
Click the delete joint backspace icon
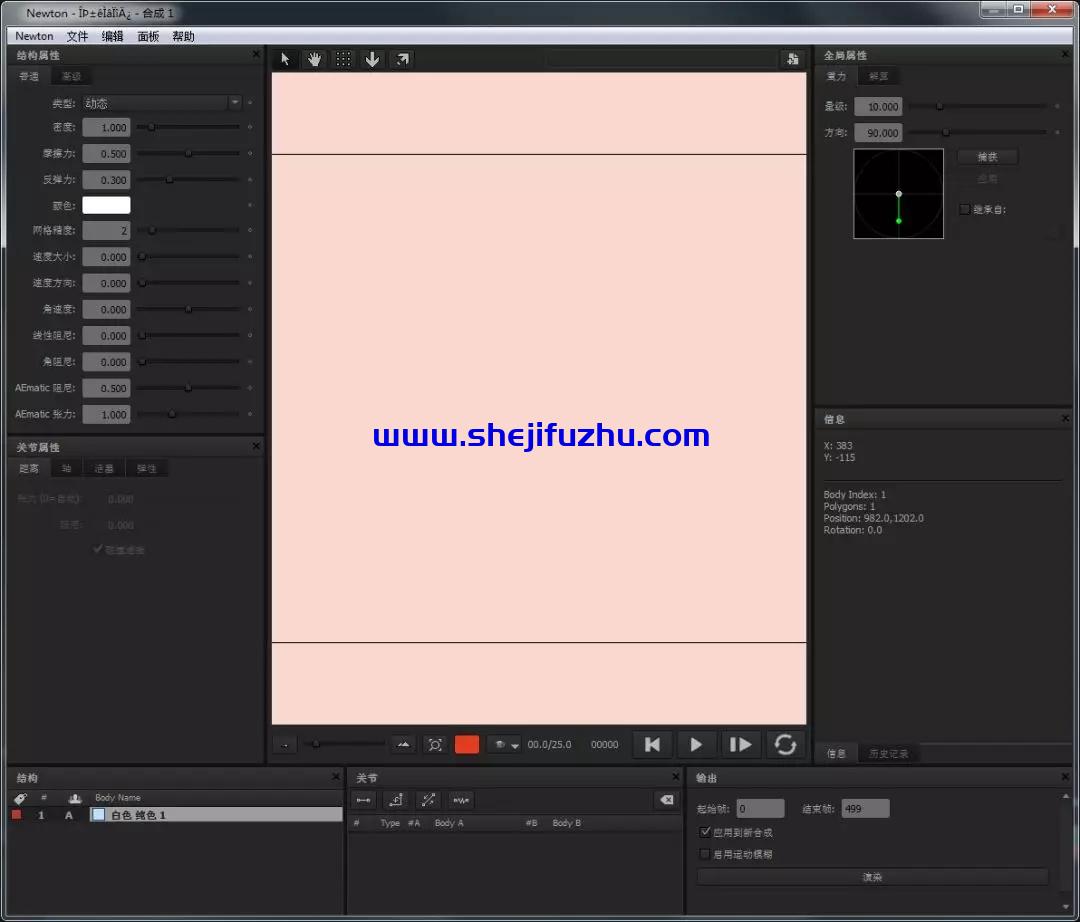[x=667, y=800]
